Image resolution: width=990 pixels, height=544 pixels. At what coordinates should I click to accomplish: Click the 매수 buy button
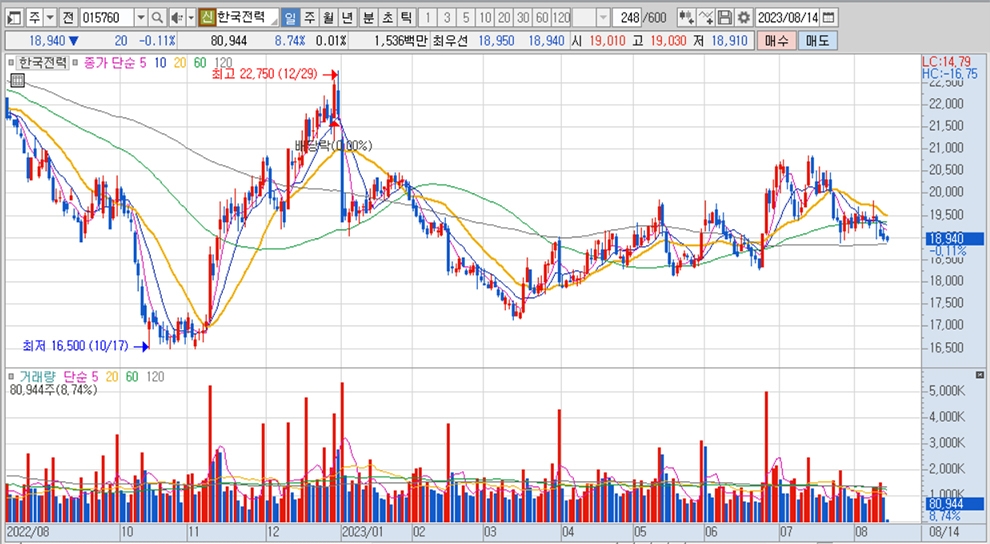coord(777,41)
